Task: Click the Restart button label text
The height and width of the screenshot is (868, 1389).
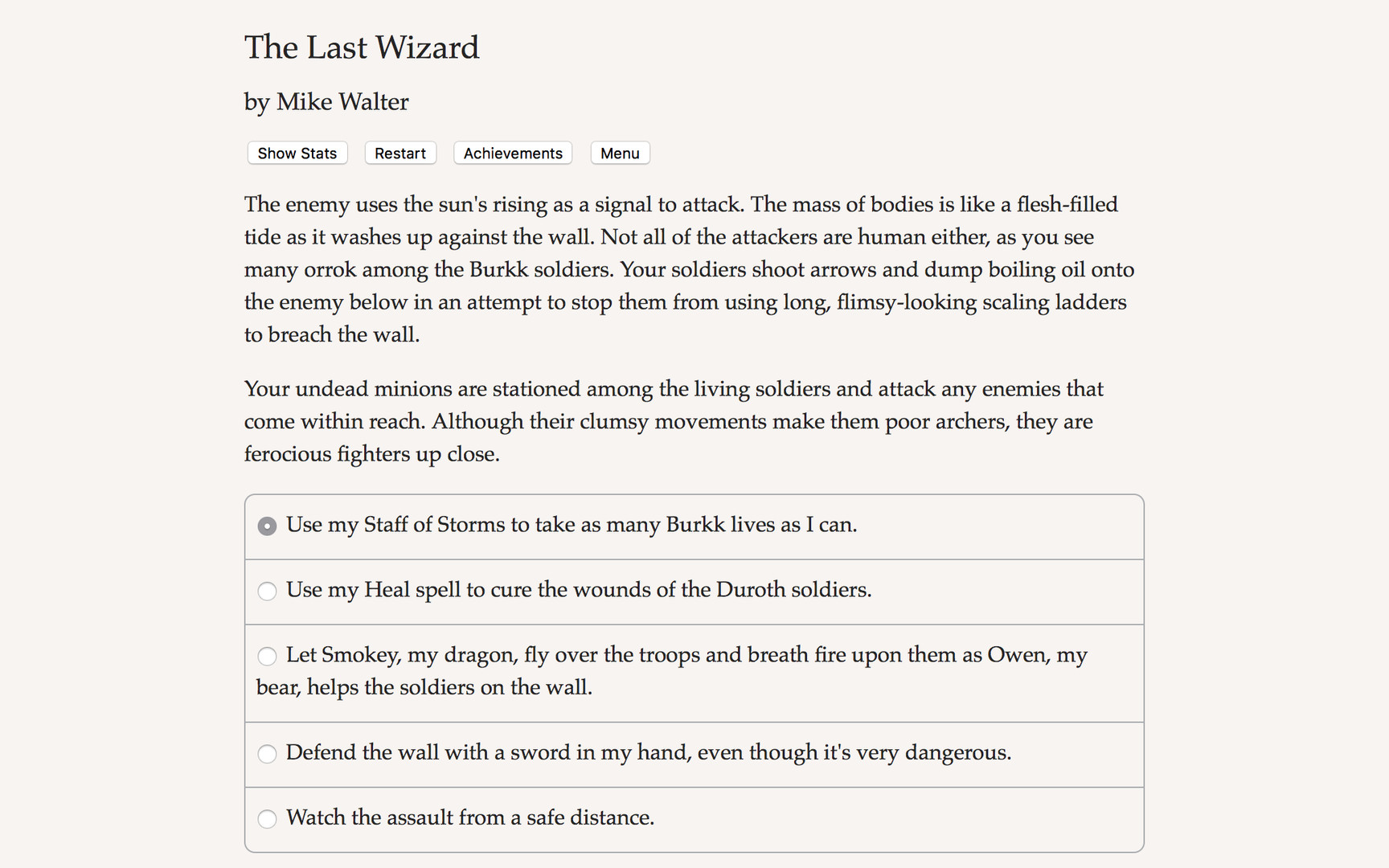Action: [x=399, y=153]
